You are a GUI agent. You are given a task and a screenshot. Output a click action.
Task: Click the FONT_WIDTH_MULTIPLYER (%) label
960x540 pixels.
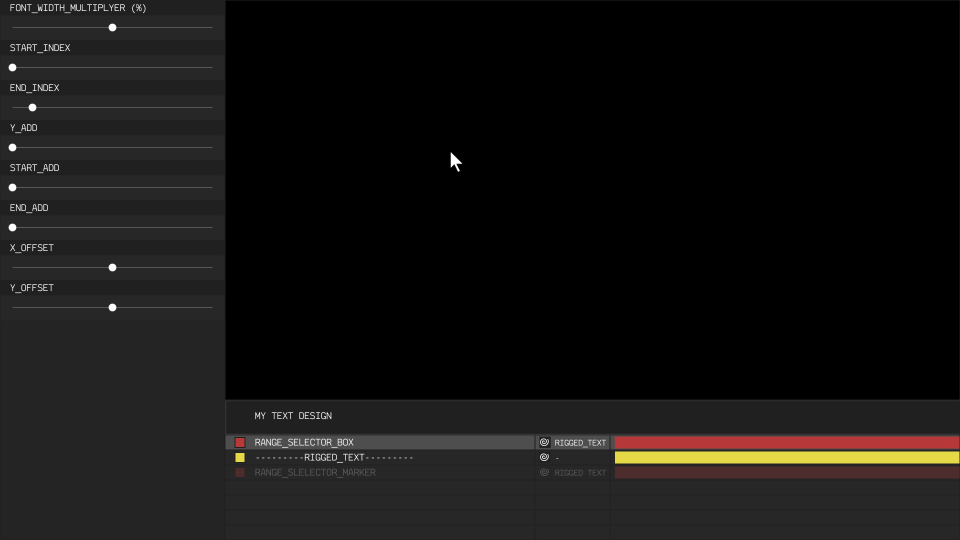click(x=78, y=8)
